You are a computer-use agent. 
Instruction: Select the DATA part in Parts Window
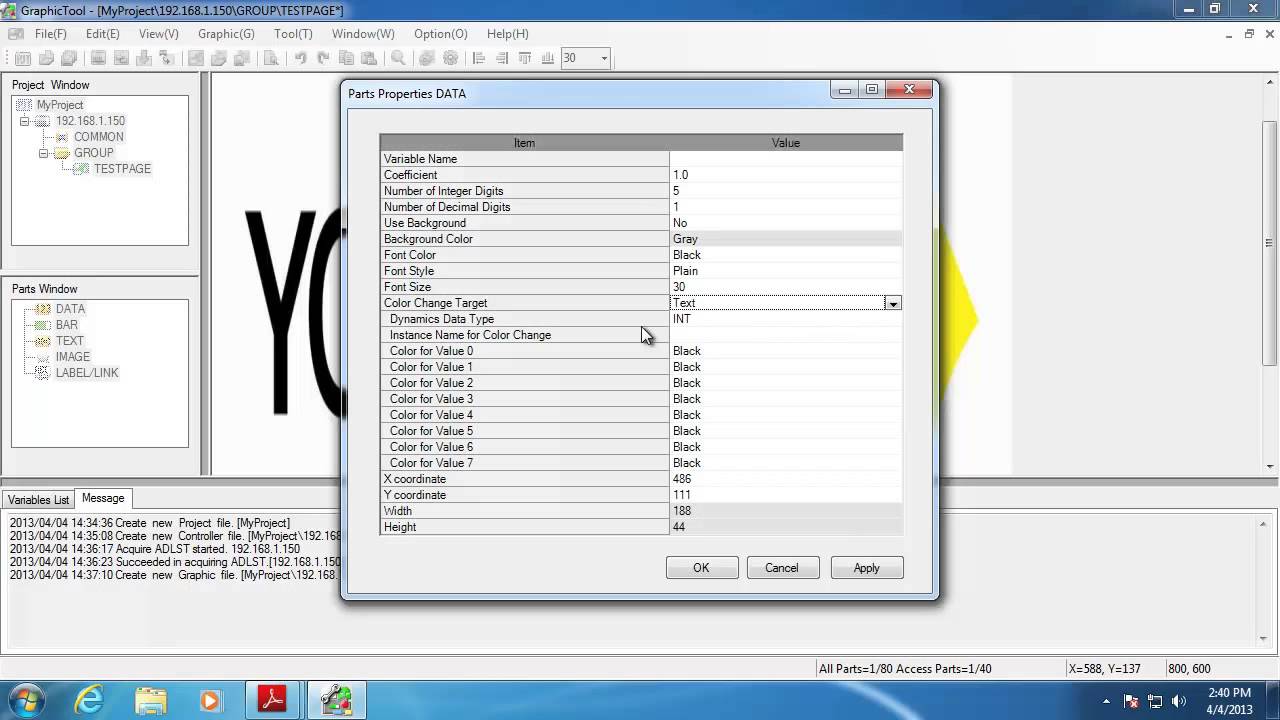click(x=70, y=309)
